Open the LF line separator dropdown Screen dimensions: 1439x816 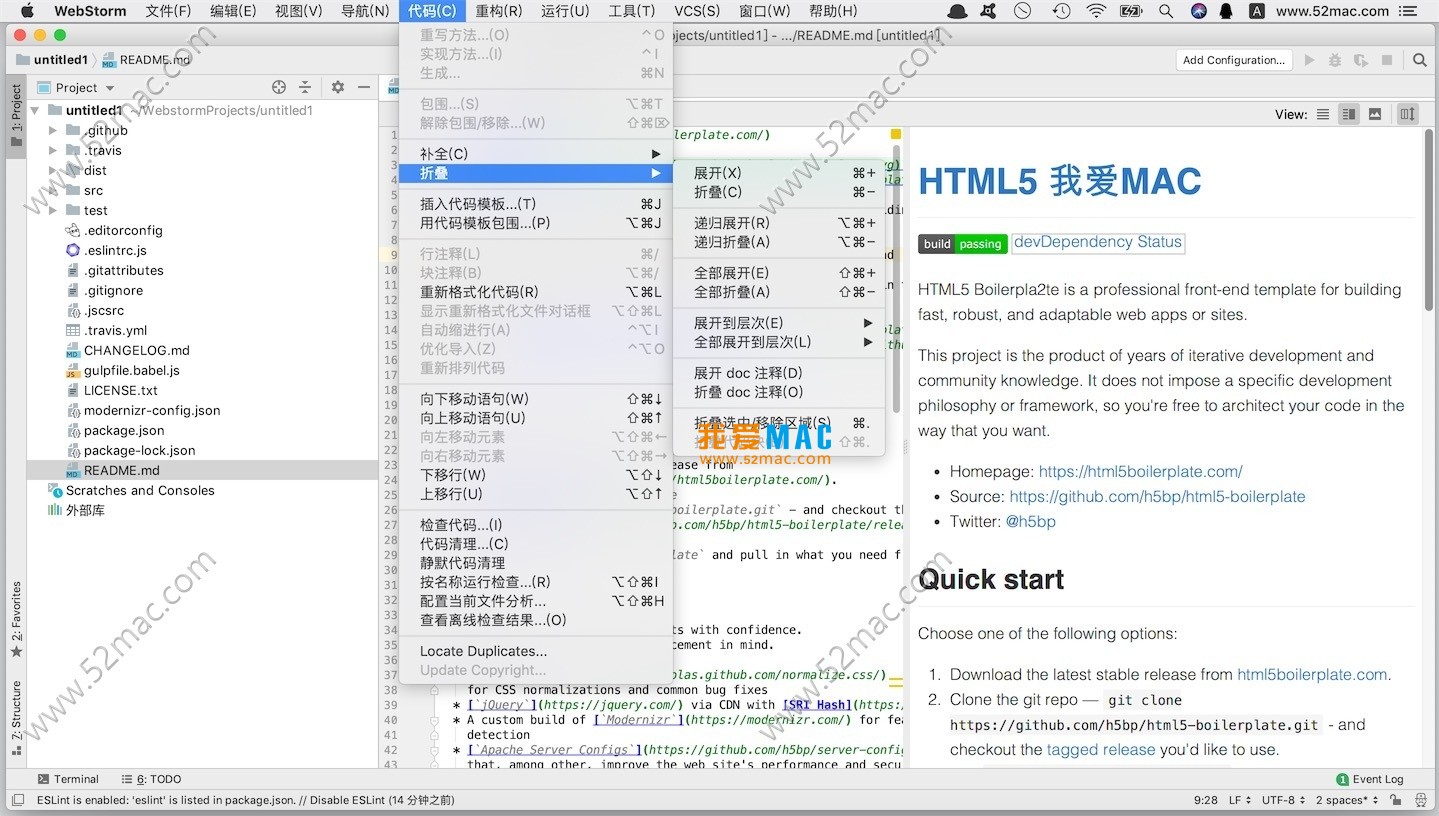tap(1239, 800)
